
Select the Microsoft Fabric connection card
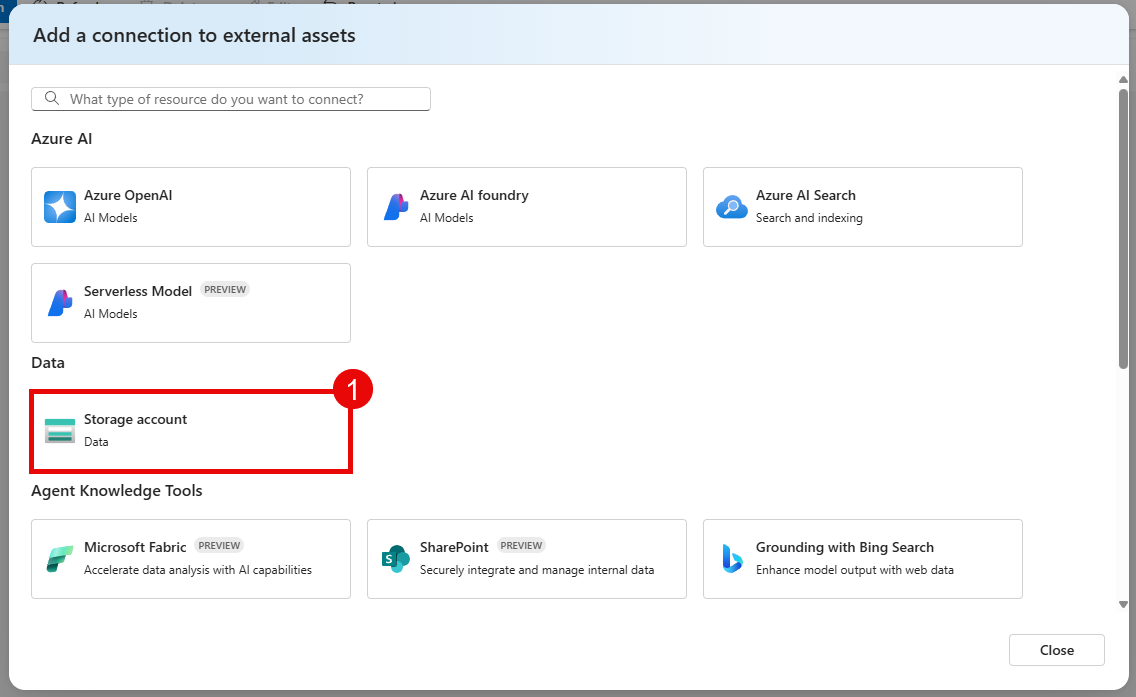click(x=190, y=558)
